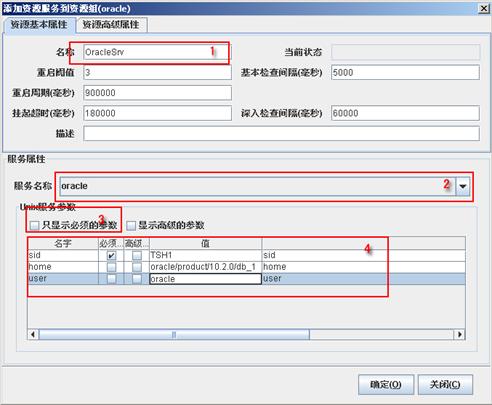The image size is (492, 405).
Task: Click the scroll-left arrow of the table
Action: pyautogui.click(x=33, y=334)
